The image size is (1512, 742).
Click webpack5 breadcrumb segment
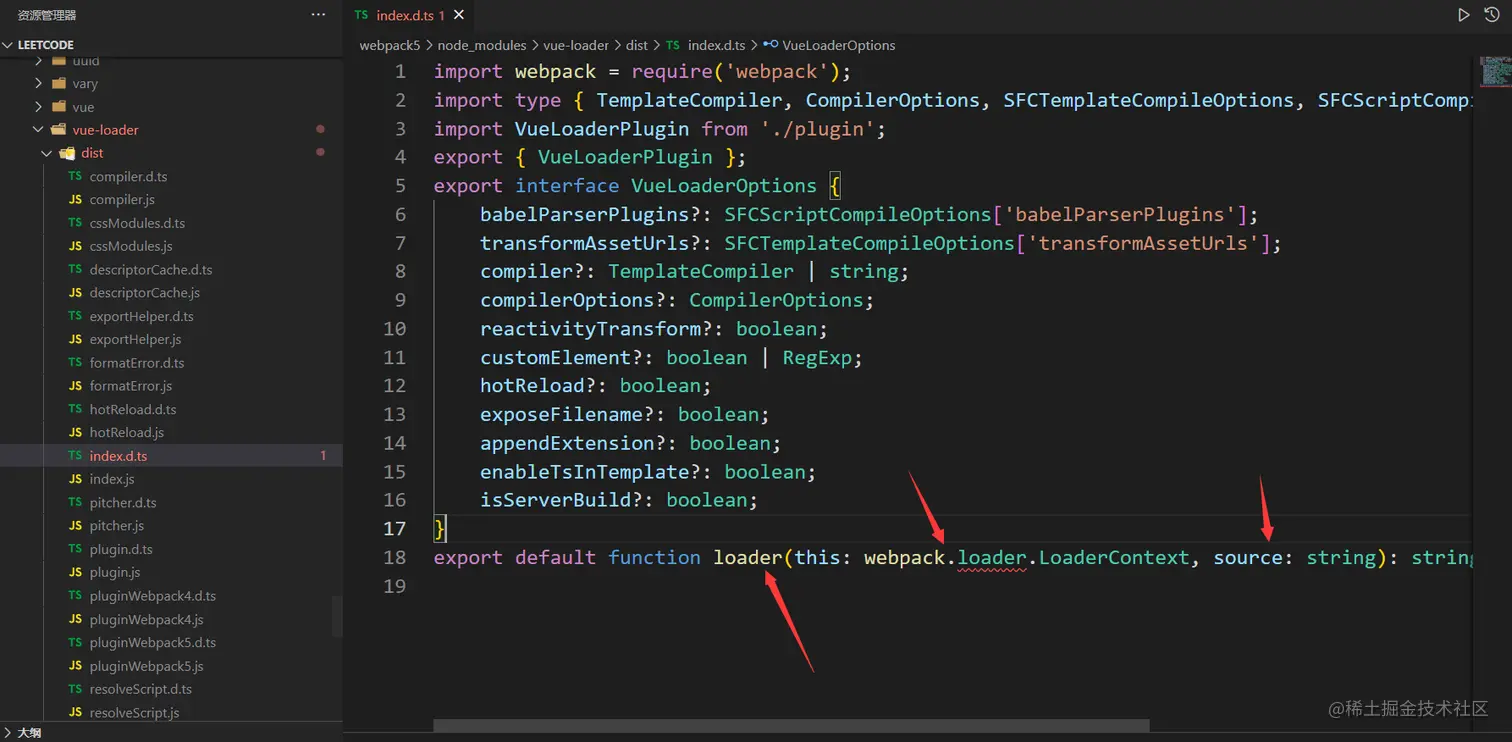[390, 45]
